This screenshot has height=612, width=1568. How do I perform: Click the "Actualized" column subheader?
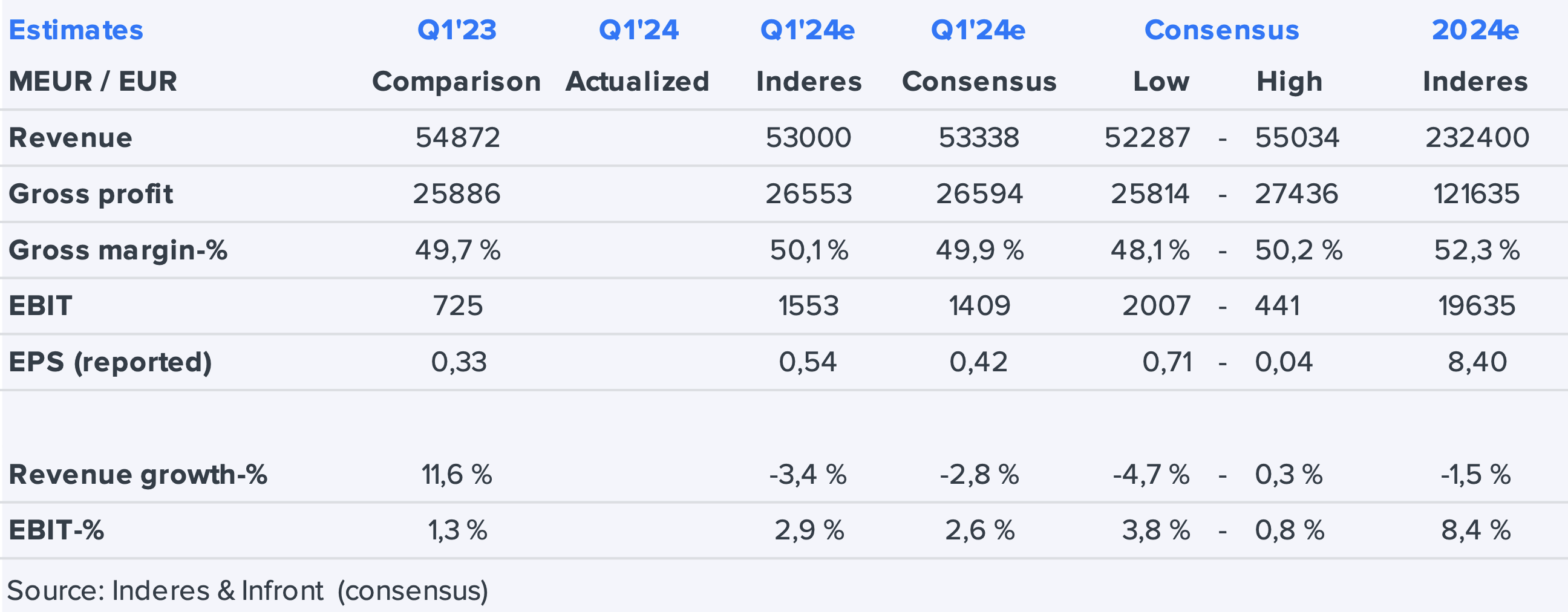coord(638,82)
